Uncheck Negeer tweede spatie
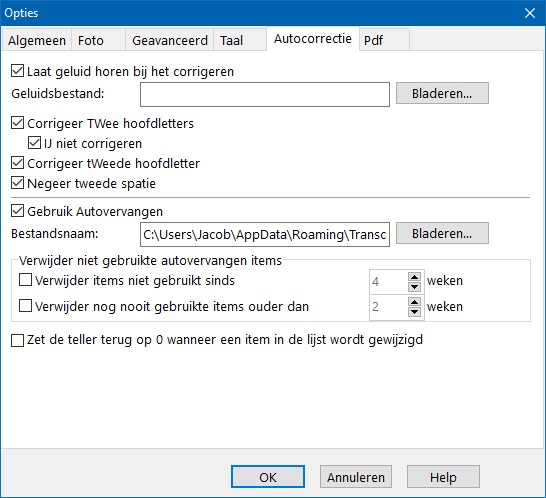Image resolution: width=546 pixels, height=498 pixels. (x=17, y=183)
